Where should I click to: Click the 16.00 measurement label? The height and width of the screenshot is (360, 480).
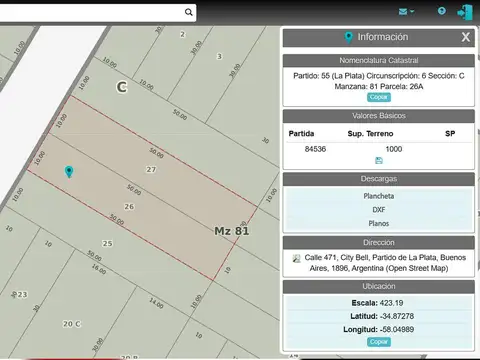pyautogui.click(x=99, y=269)
